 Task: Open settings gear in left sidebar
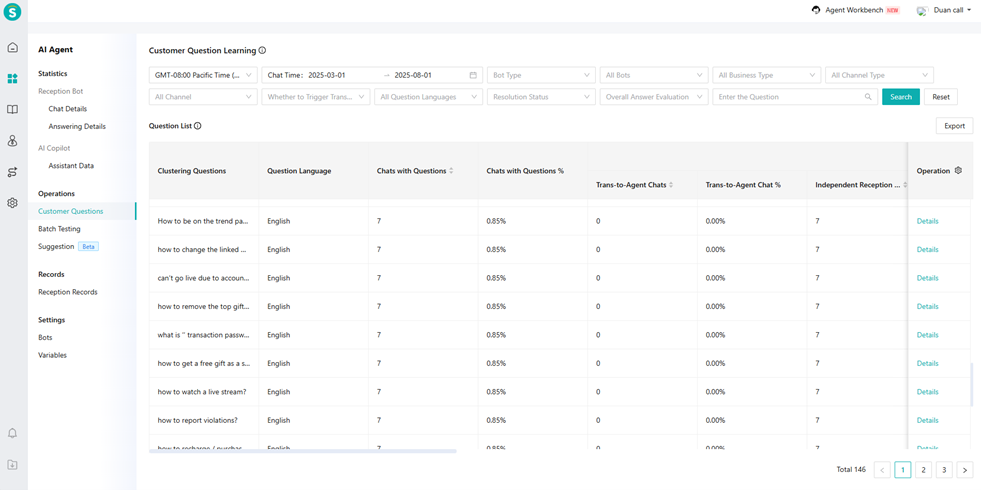coord(12,203)
